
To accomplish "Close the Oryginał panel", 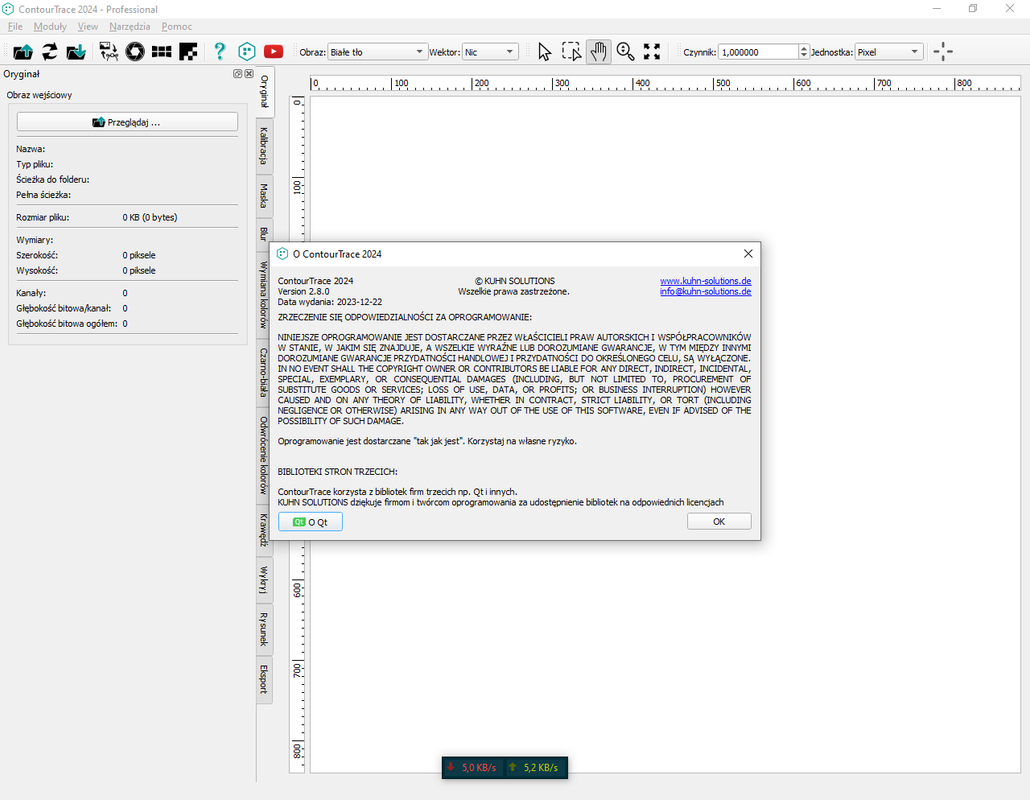I will pos(249,74).
